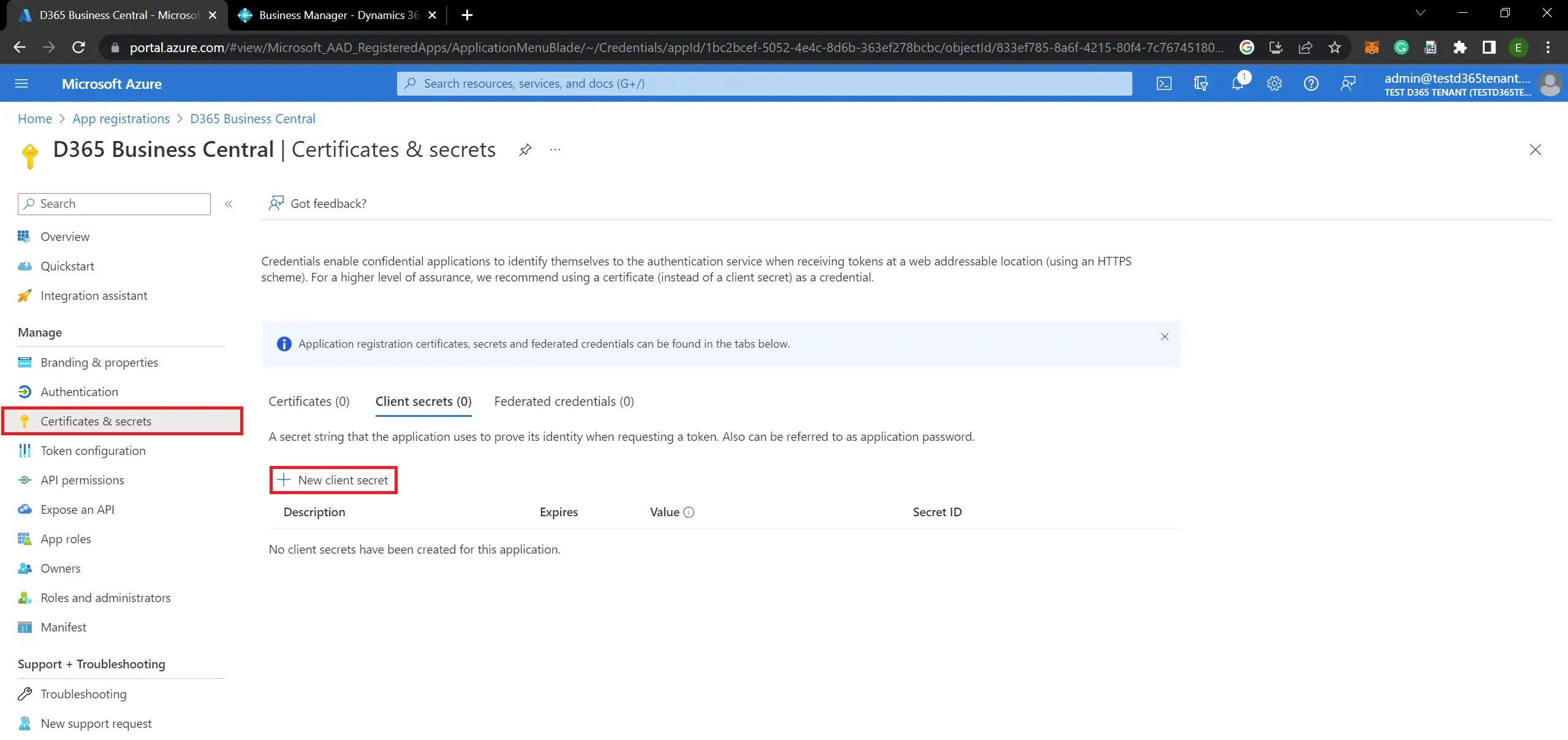Open the notifications bell
The width and height of the screenshot is (1568, 740).
tap(1238, 83)
